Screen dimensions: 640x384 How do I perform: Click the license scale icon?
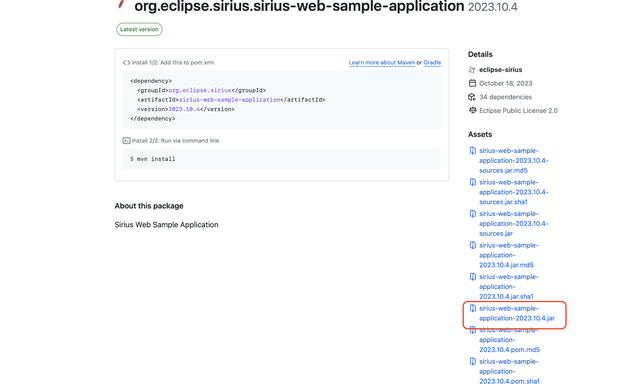coord(472,111)
